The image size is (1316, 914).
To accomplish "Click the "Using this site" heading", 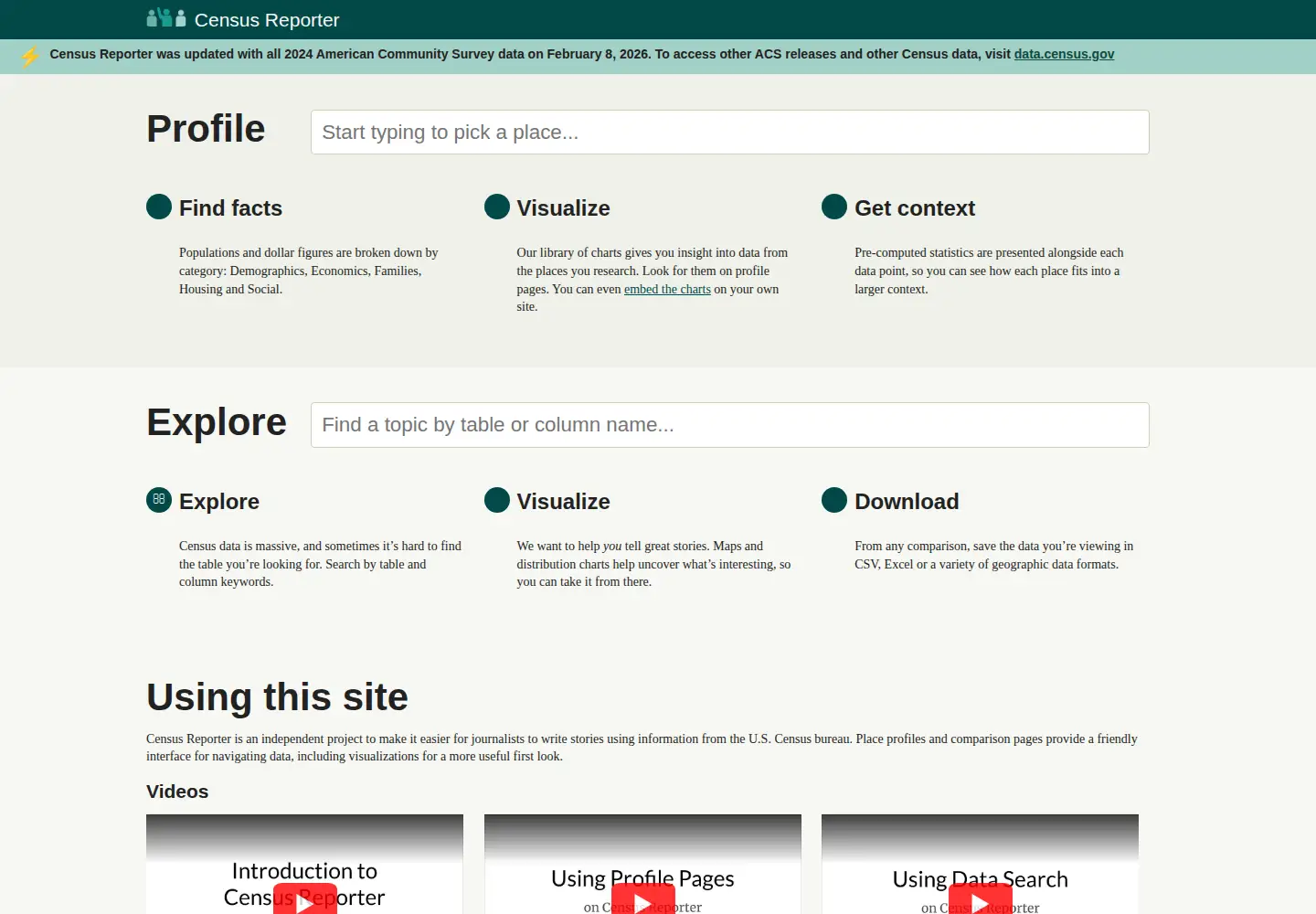I will (277, 697).
